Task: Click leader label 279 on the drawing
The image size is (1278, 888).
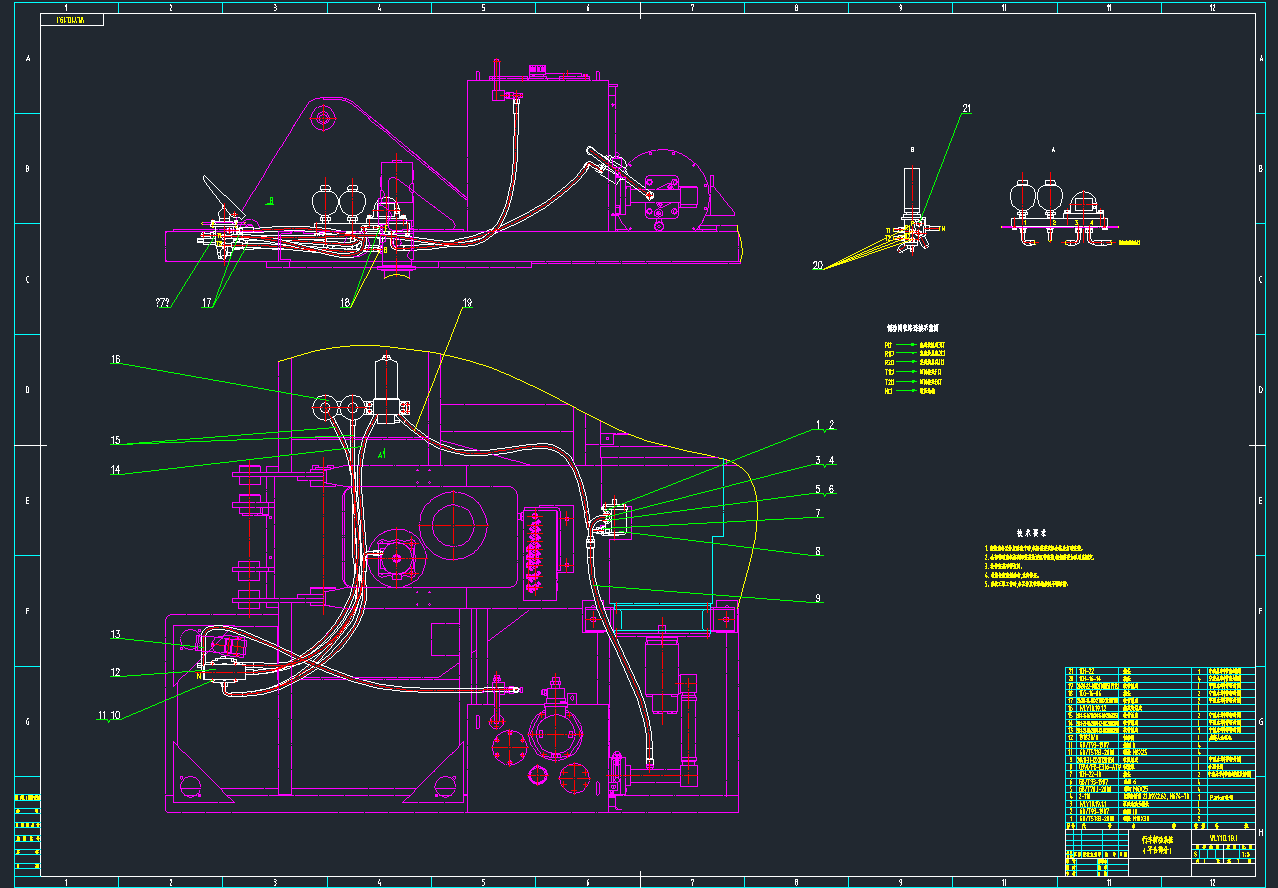Action: 162,301
